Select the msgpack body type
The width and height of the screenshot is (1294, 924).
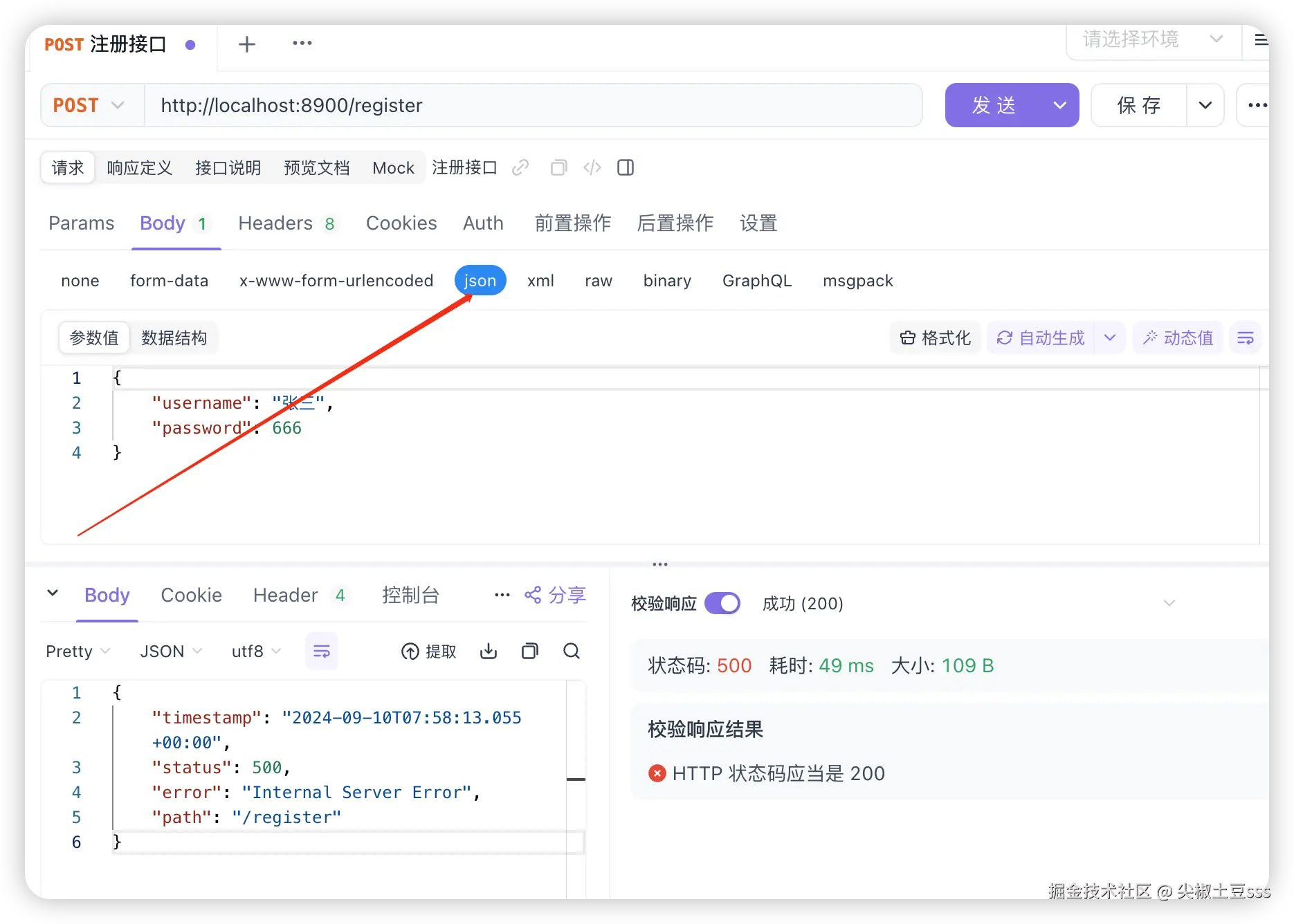[858, 281]
